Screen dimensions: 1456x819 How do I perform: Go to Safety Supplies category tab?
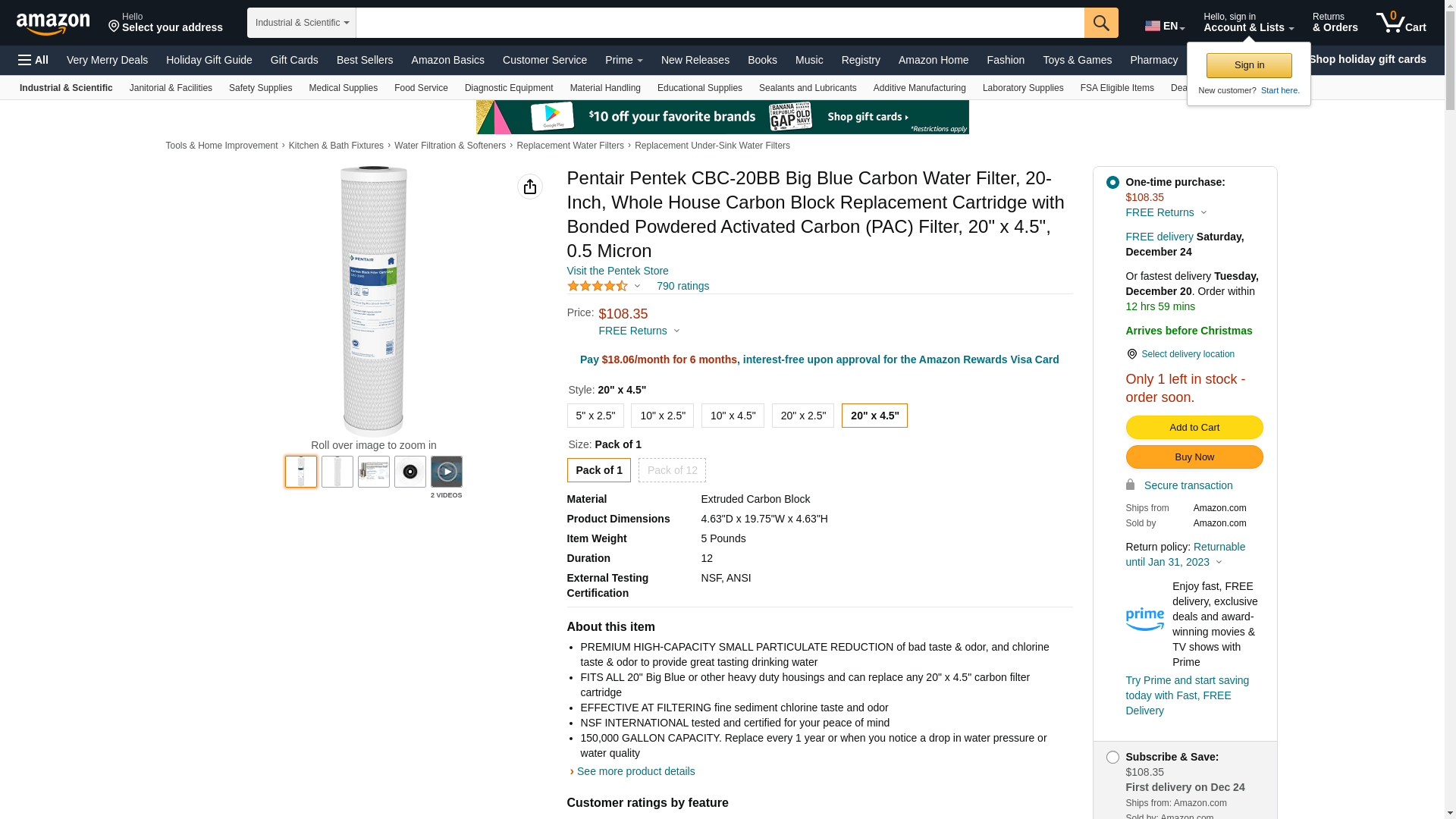[x=260, y=88]
